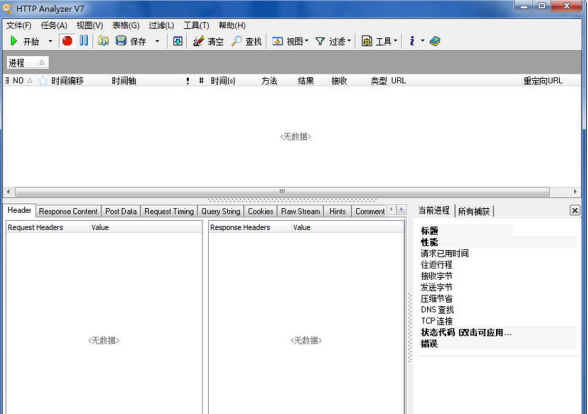Open the Grid (表格) menu
This screenshot has height=414, width=588.
pos(126,26)
